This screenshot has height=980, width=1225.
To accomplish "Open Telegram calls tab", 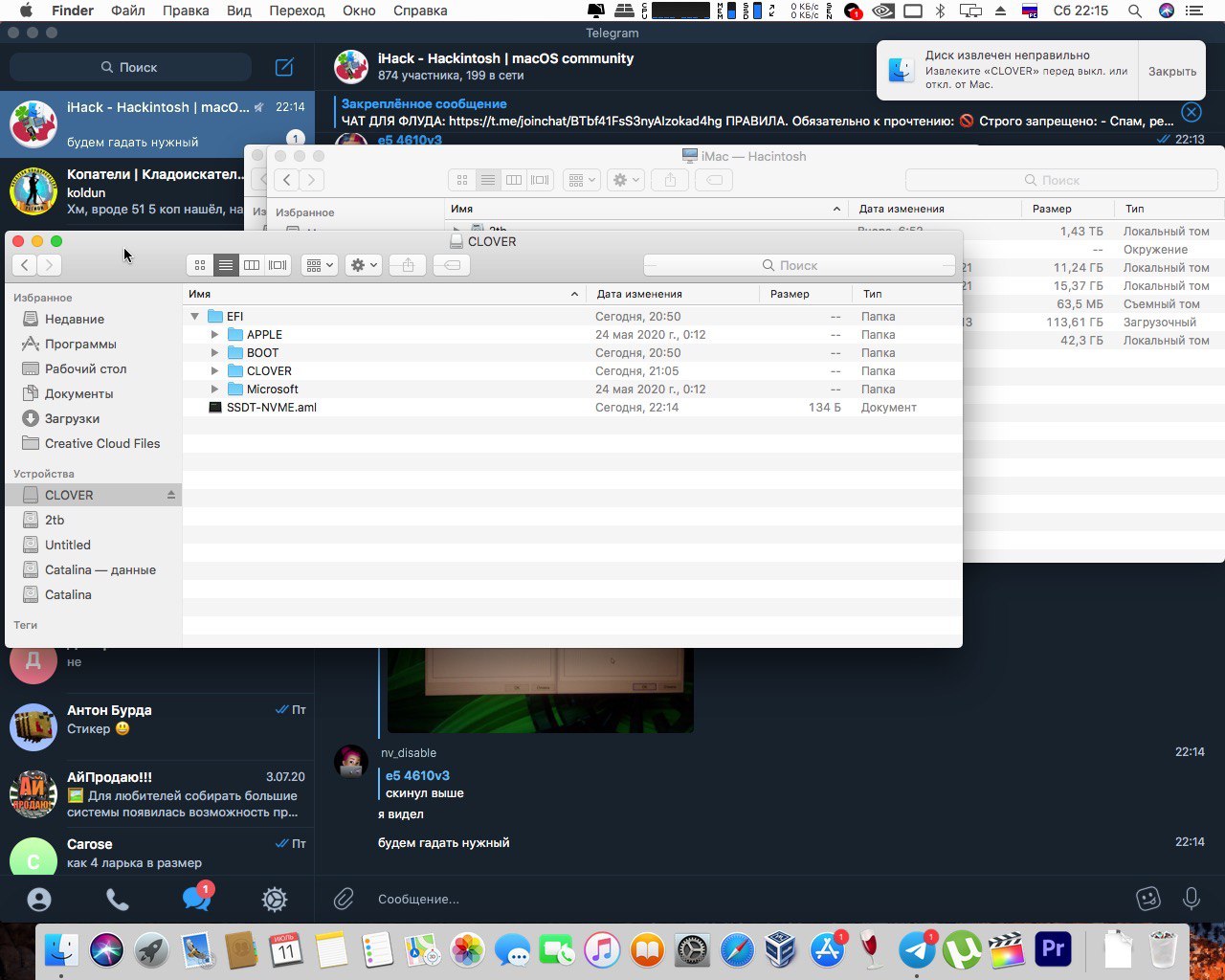I will tap(118, 900).
